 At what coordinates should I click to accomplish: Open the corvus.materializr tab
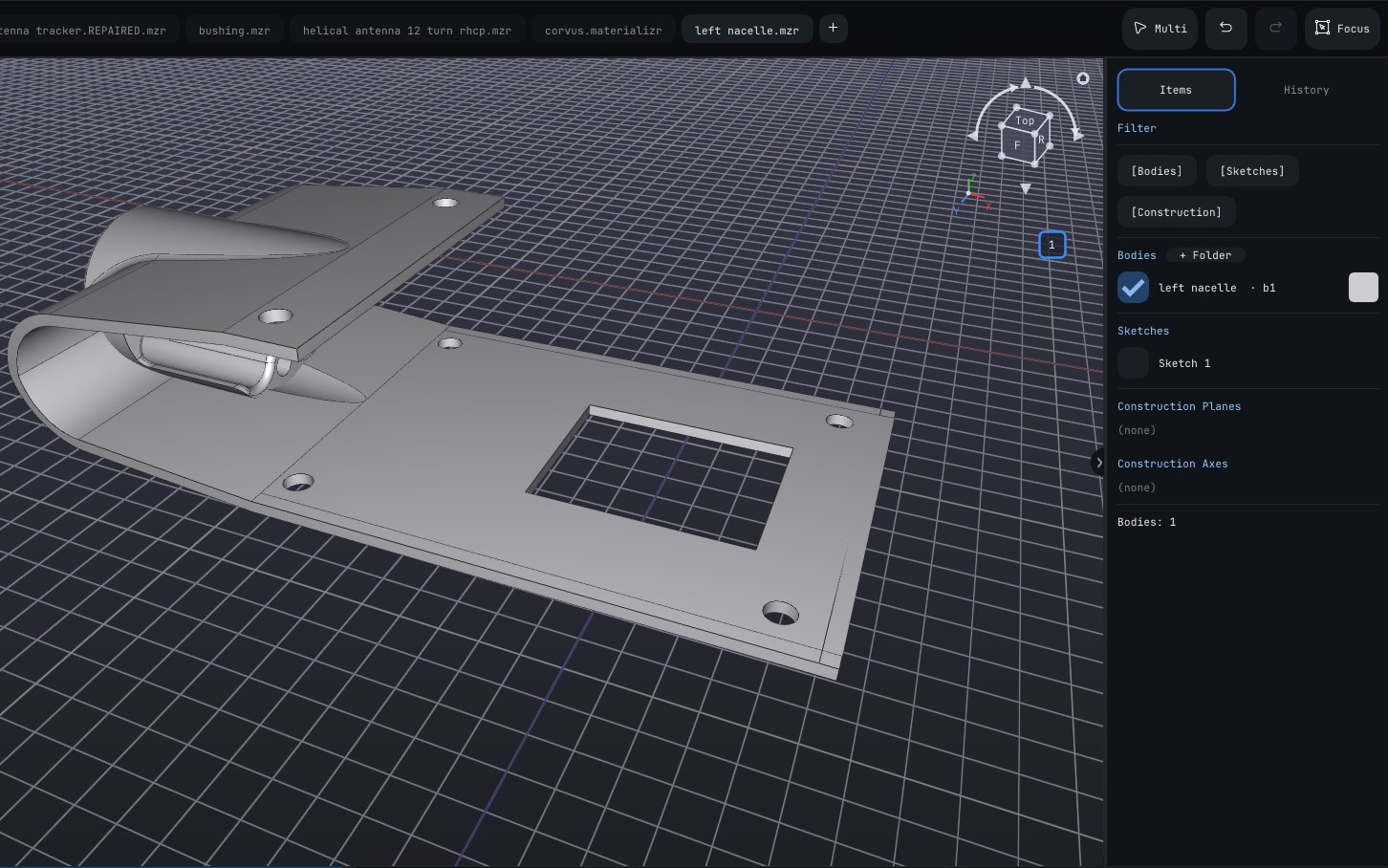[603, 30]
